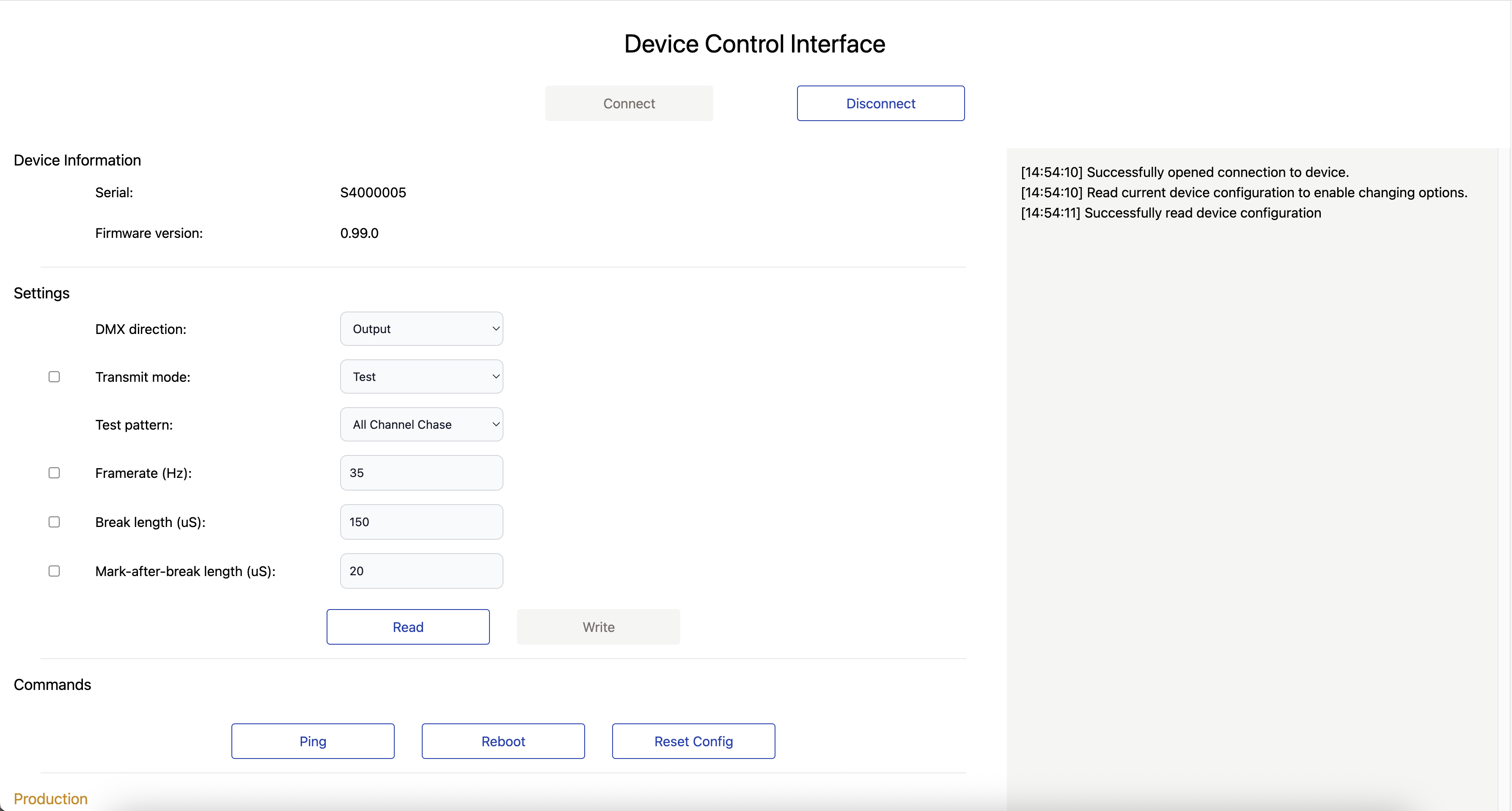Click the Disconnect button
Screen dimensions: 1512x811
(x=880, y=103)
